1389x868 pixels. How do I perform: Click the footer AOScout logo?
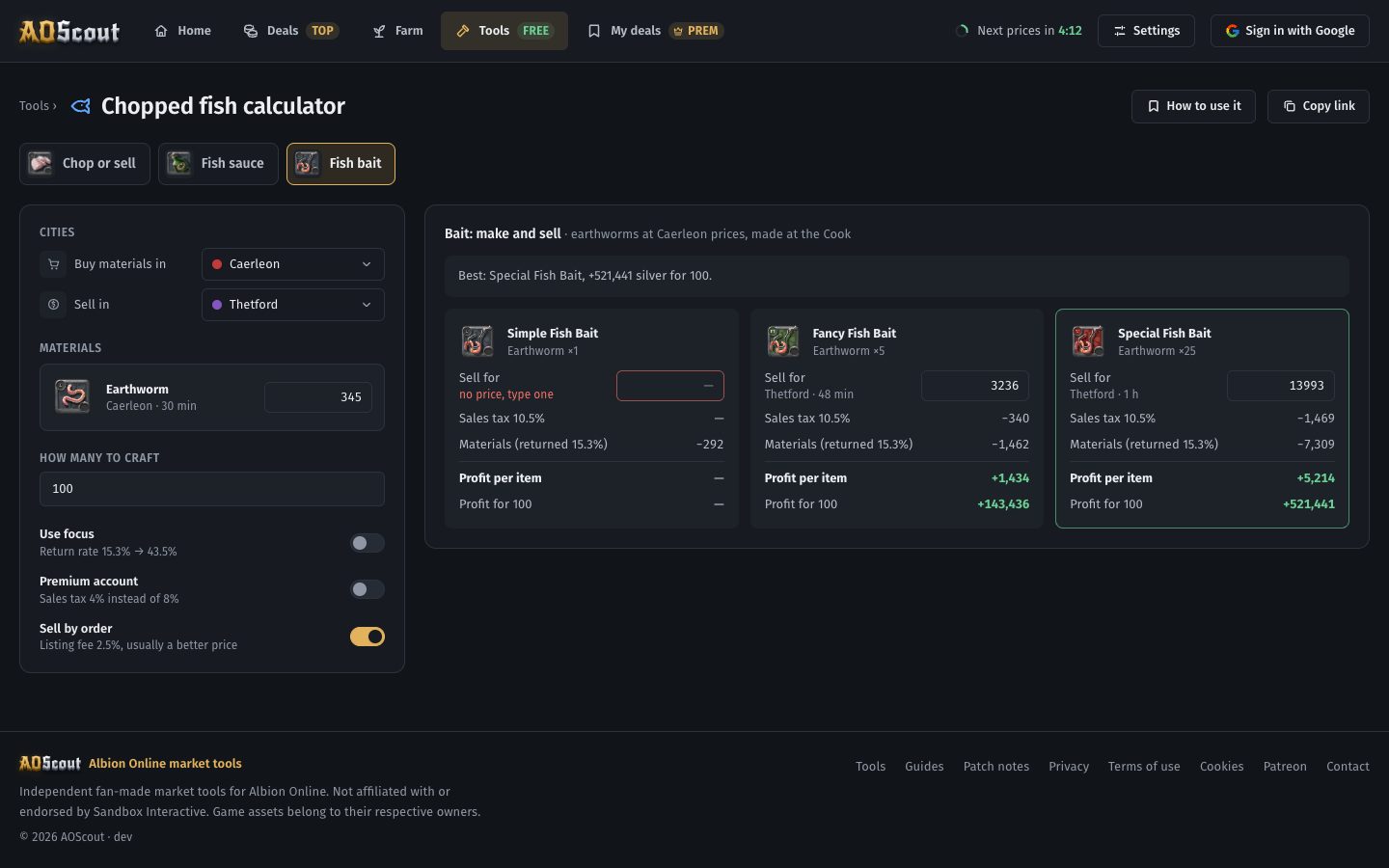pyautogui.click(x=50, y=764)
